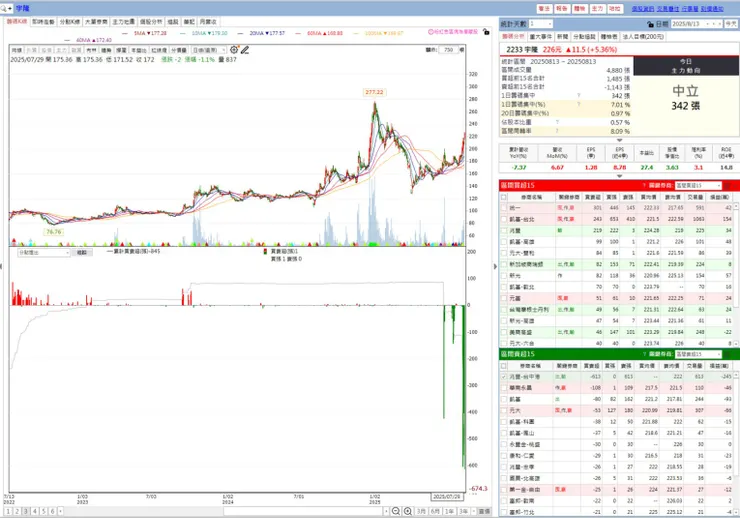Click the 2025/07/29 date marker on the timeline
The height and width of the screenshot is (518, 740).
[x=447, y=497]
